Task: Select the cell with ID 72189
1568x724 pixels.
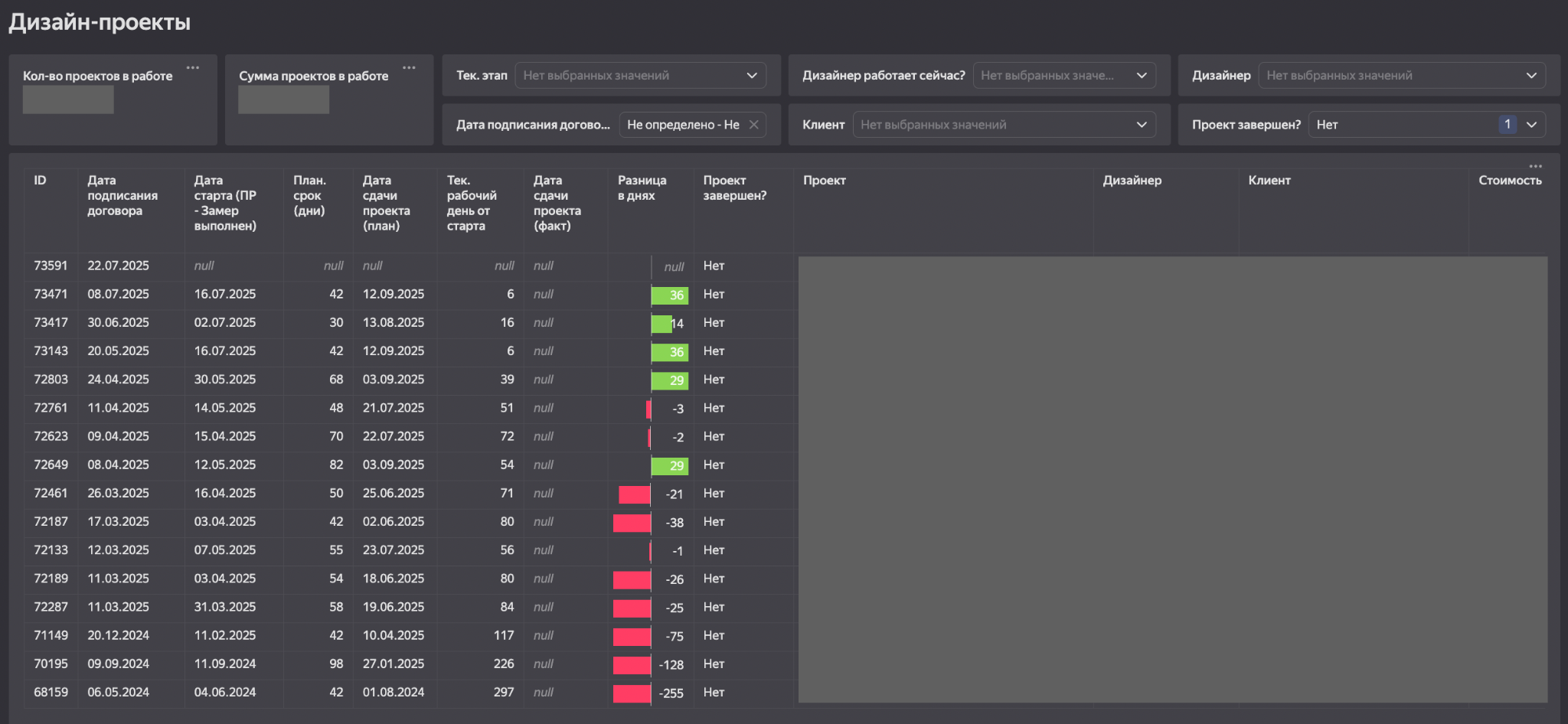Action: coord(51,579)
